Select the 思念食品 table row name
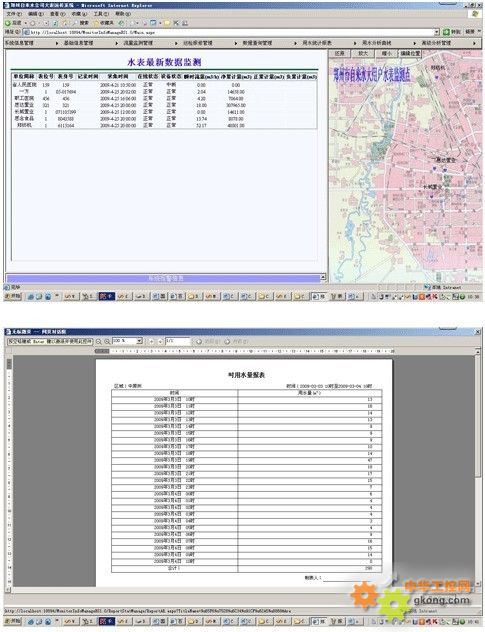 (x=24, y=118)
